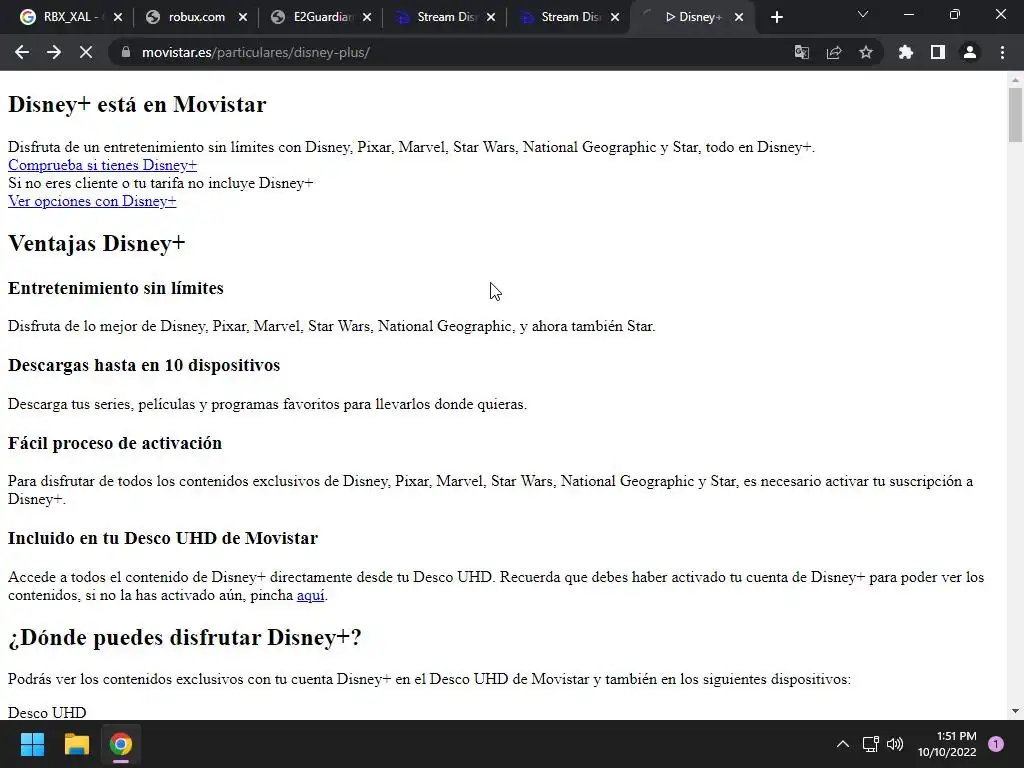Close the second Stream Disney tab

(615, 18)
